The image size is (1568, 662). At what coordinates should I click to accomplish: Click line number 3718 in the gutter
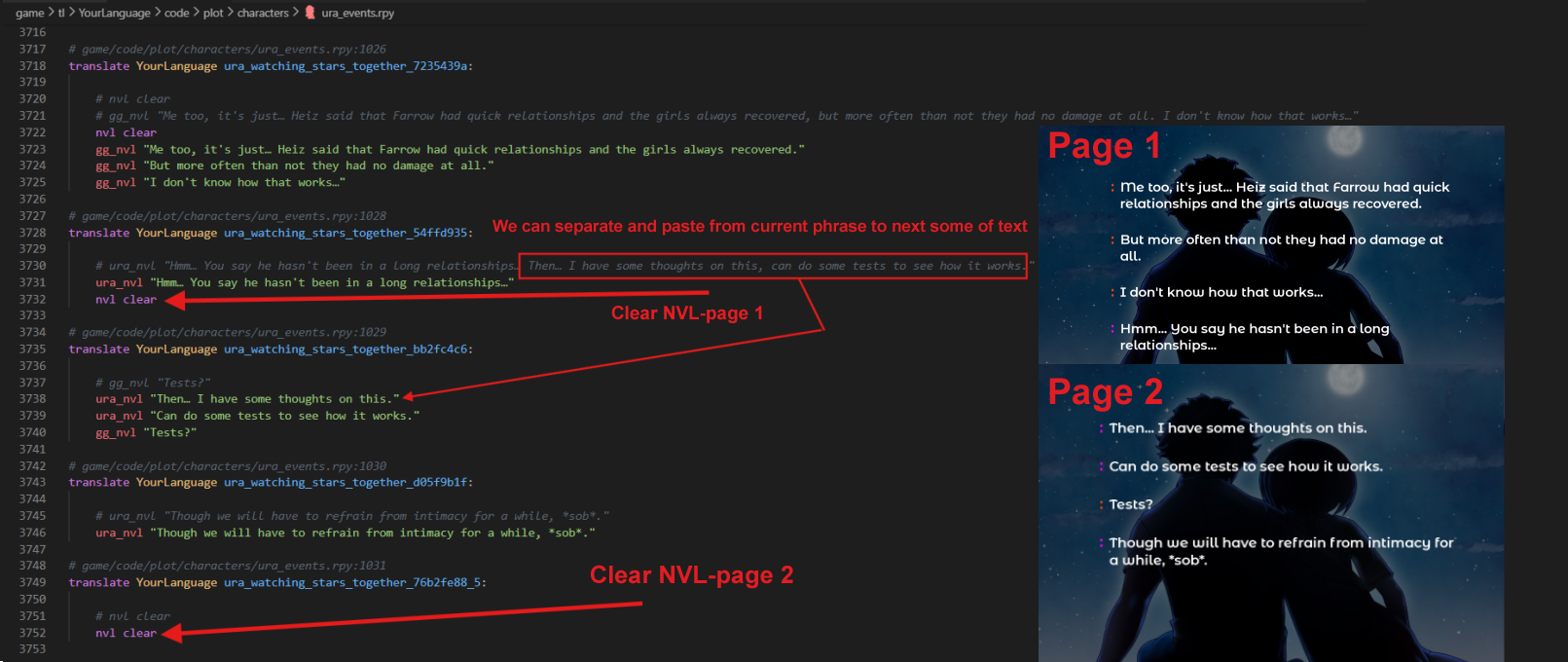click(x=32, y=65)
